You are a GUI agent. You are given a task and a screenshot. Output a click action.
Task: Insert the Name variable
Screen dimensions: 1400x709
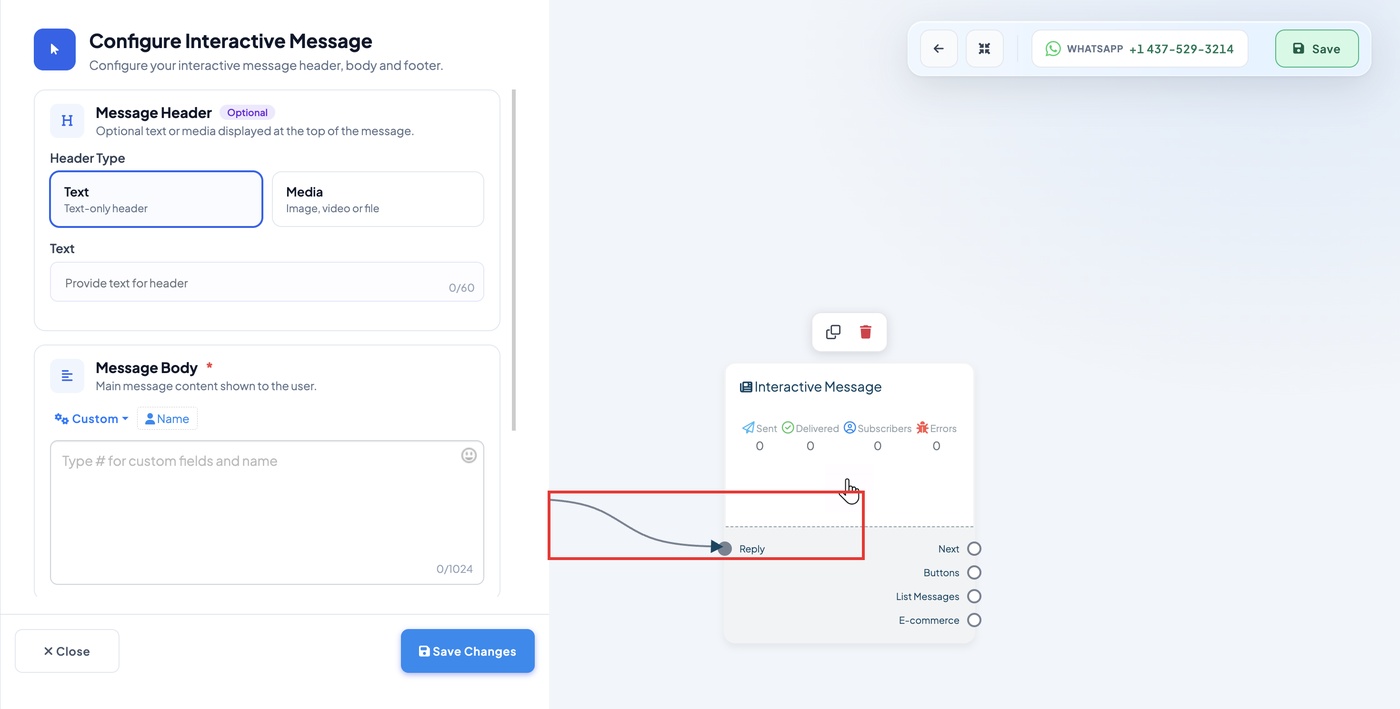coord(167,419)
